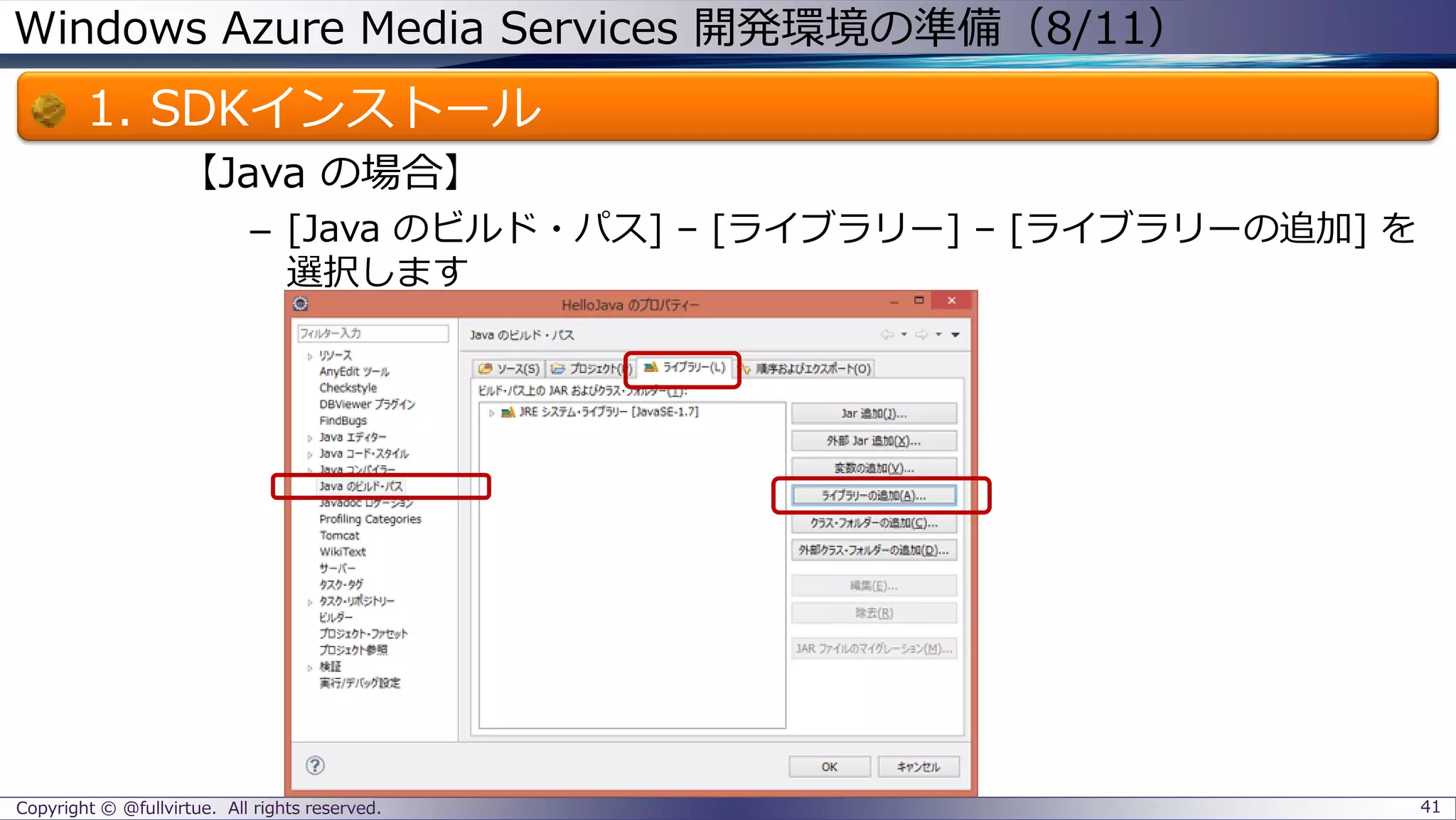Click the 変数の追加(V)... button
Screen dimensions: 1456x820
point(874,468)
